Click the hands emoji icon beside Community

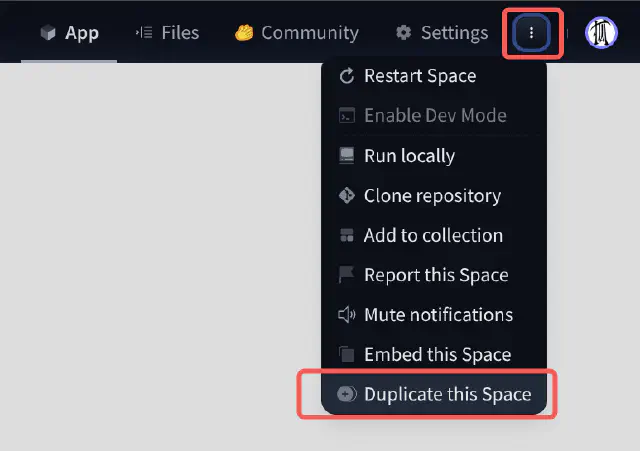244,33
